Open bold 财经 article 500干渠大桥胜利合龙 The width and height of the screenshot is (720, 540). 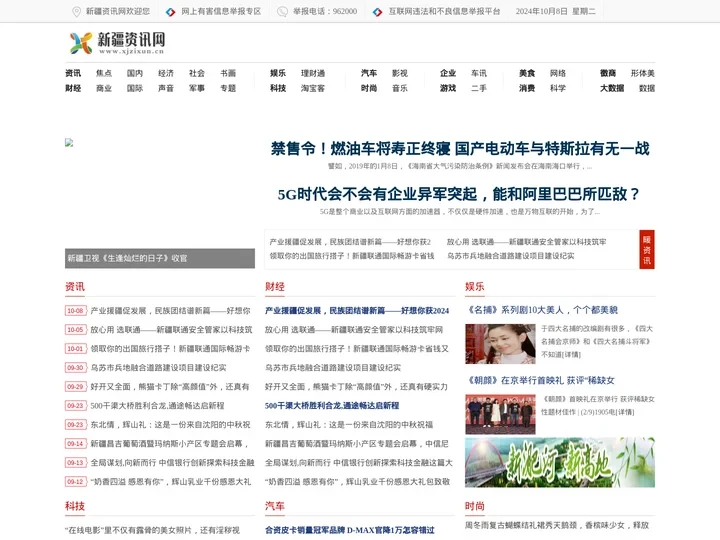coord(332,405)
